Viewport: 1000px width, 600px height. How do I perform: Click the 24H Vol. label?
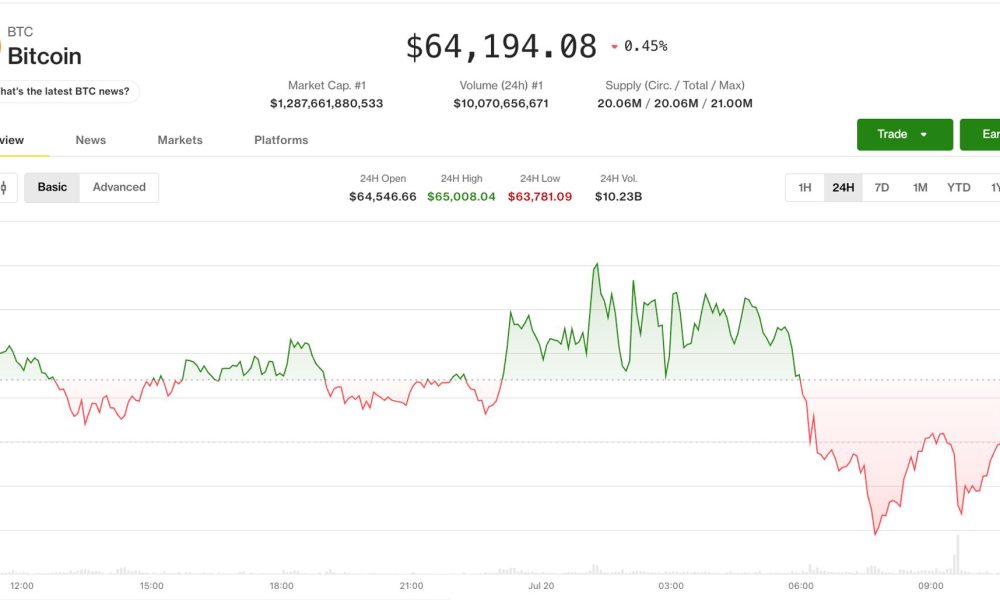pyautogui.click(x=619, y=179)
